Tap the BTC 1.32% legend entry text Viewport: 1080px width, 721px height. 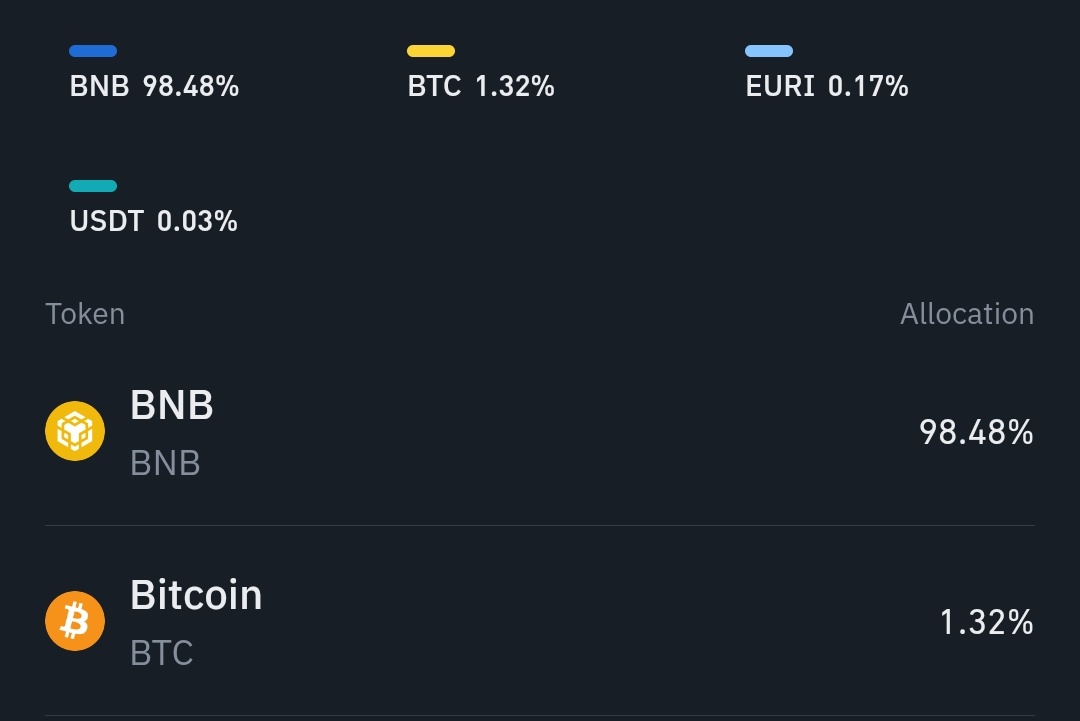click(481, 87)
